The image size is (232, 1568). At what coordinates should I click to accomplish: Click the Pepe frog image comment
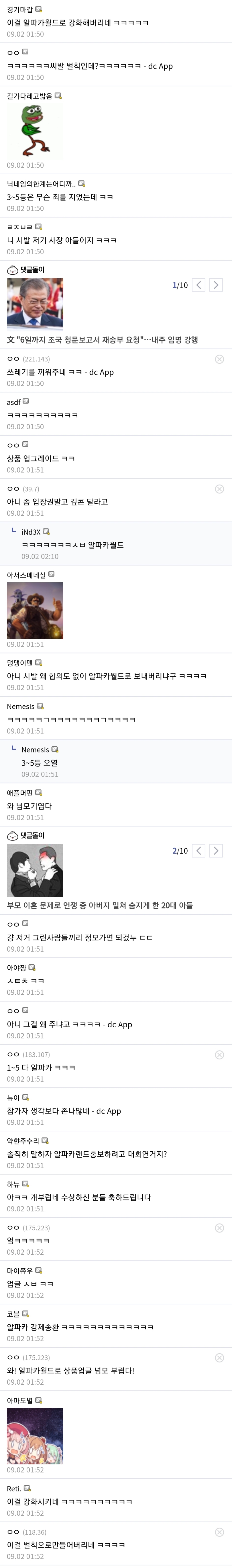click(35, 130)
